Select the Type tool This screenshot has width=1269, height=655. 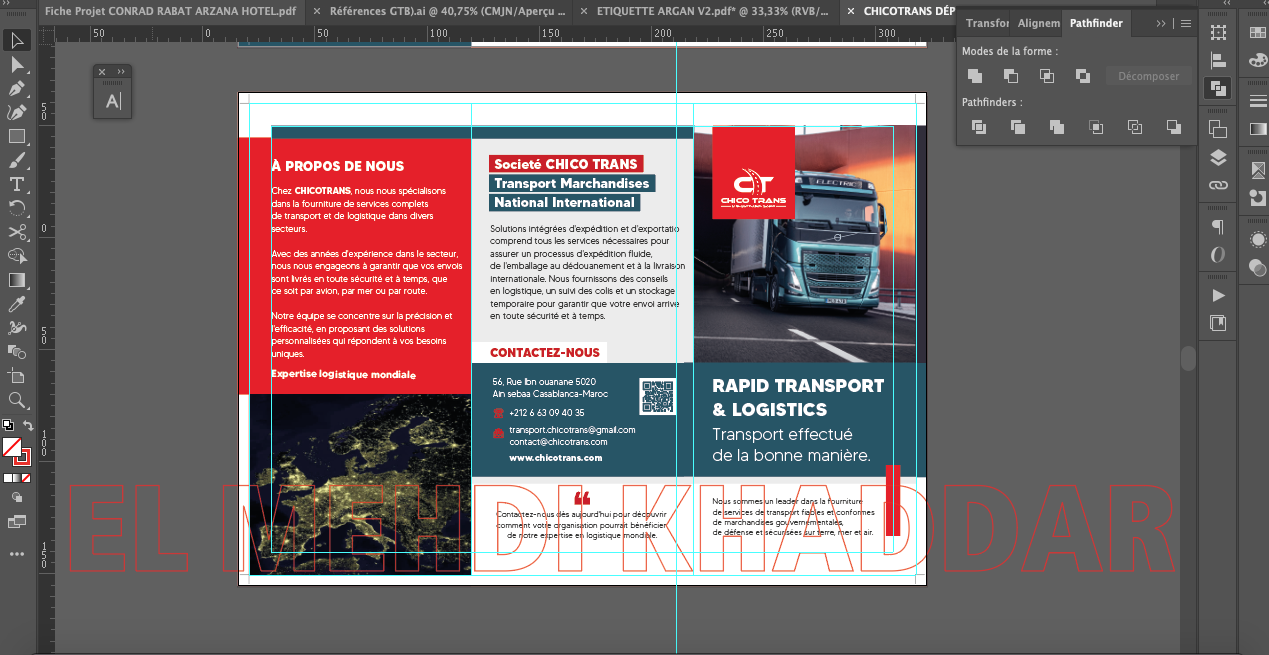pos(17,185)
